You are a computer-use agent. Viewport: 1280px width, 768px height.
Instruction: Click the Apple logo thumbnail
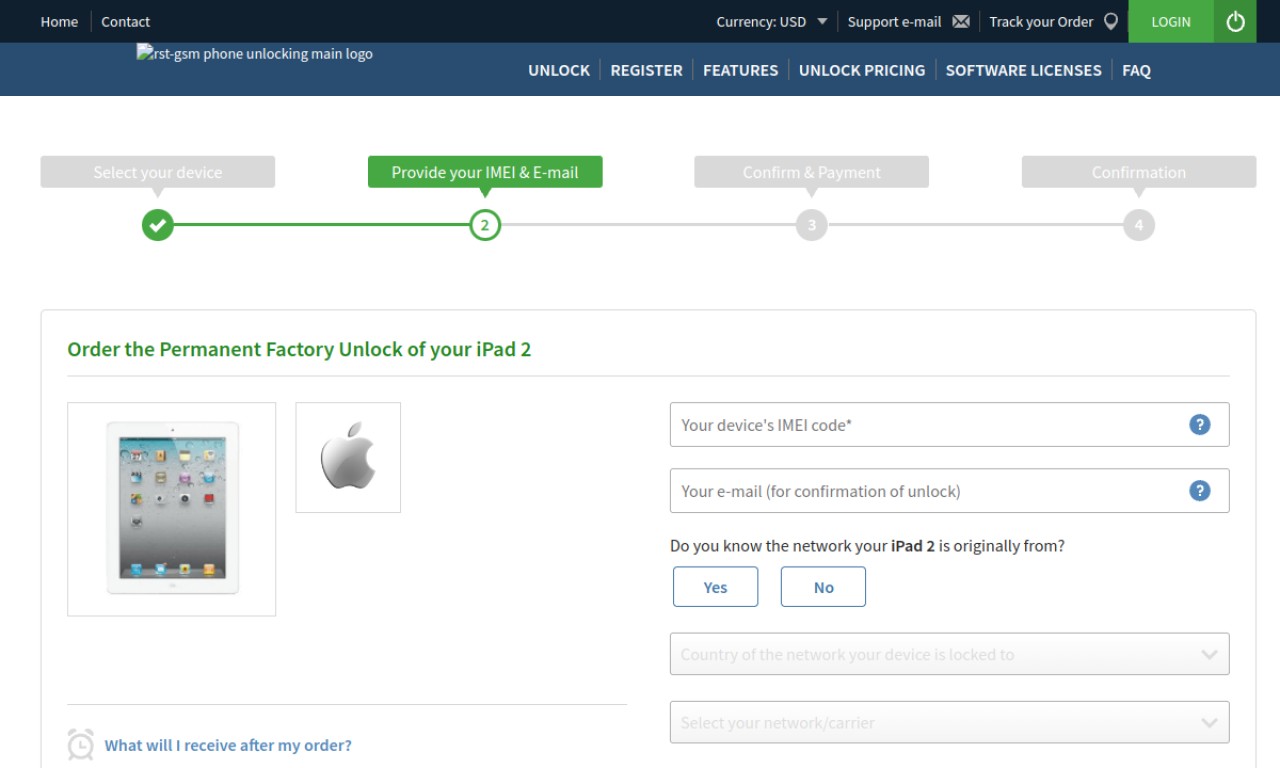[x=348, y=457]
